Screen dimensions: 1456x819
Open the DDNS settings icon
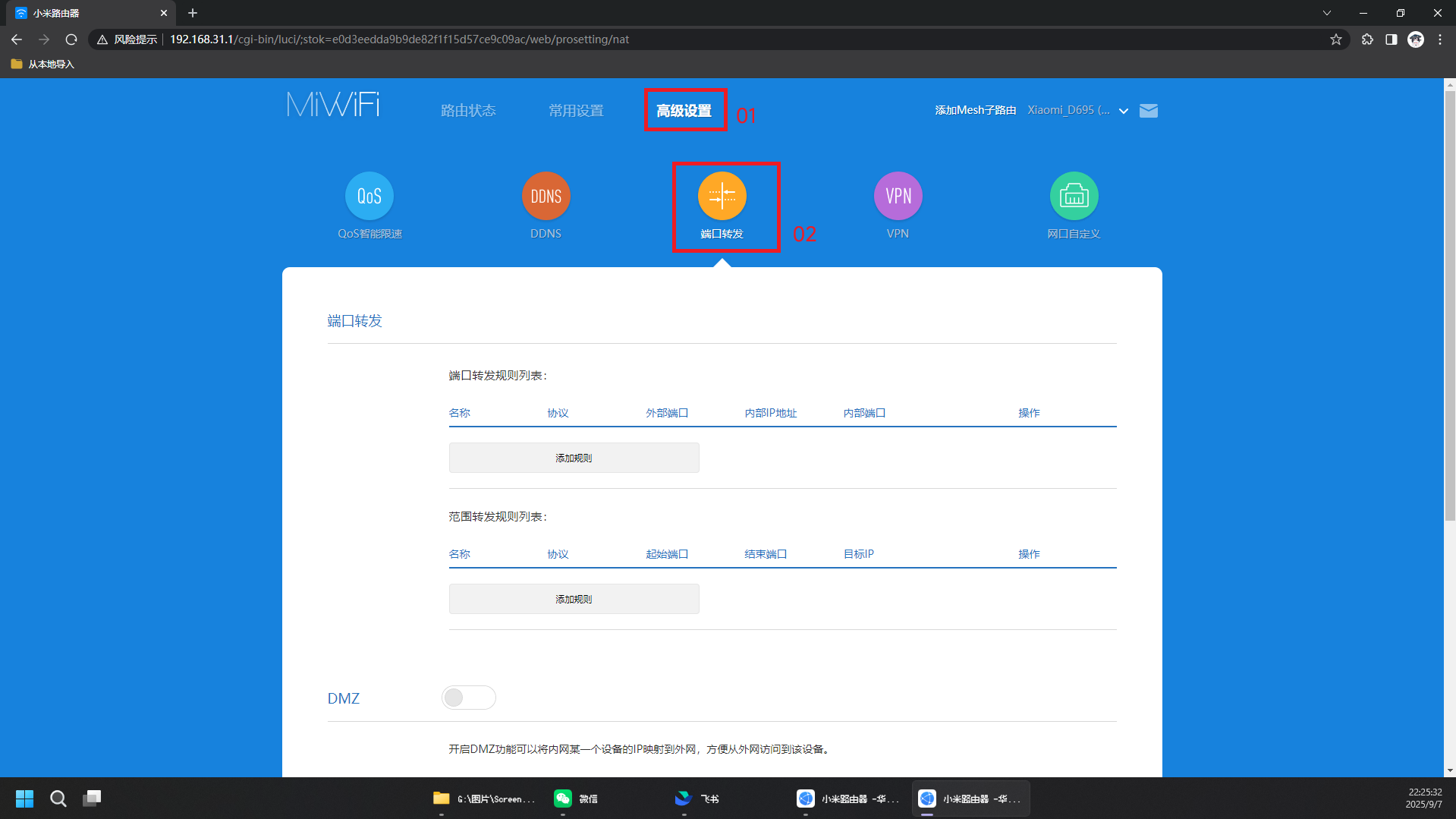coord(546,197)
